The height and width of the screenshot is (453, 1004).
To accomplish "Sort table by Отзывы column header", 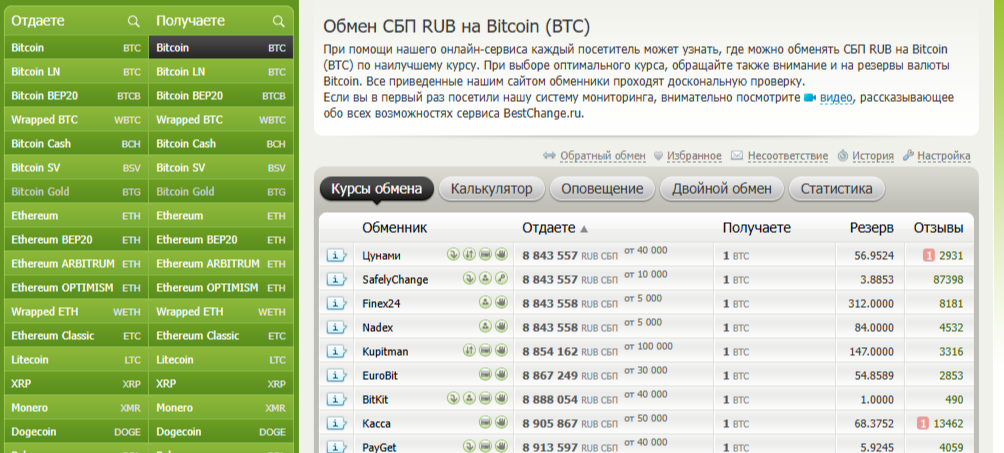I will [x=938, y=227].
